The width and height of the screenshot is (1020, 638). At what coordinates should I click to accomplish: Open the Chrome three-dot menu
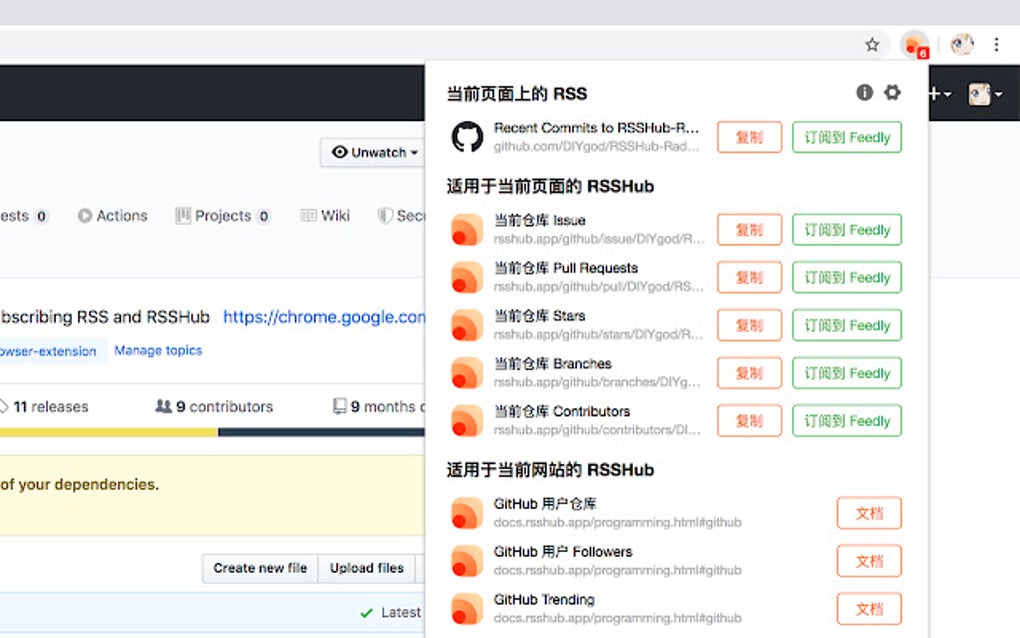[x=996, y=44]
